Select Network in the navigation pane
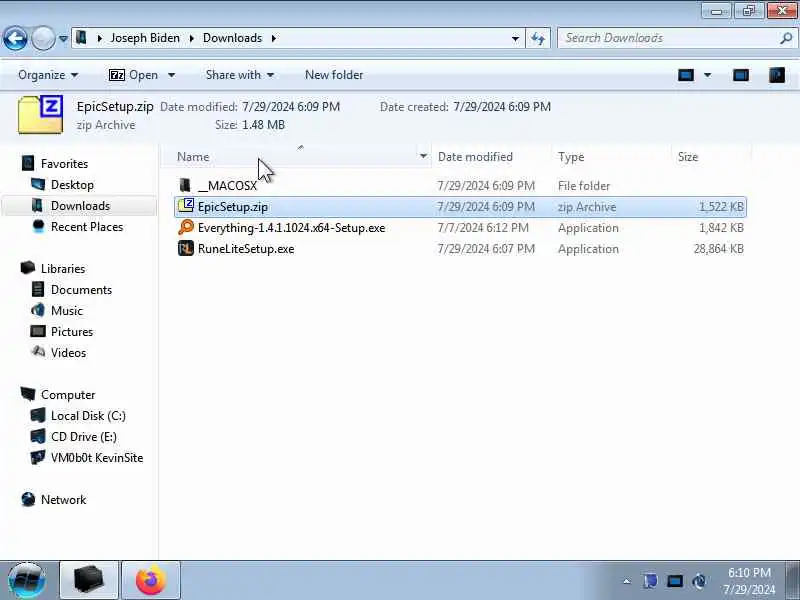Image resolution: width=800 pixels, height=600 pixels. 63,499
